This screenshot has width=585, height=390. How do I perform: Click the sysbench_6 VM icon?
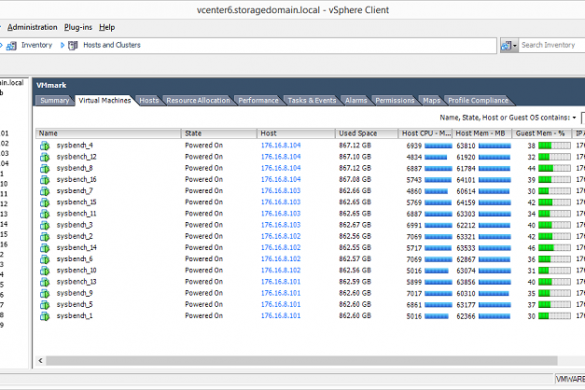(45, 259)
